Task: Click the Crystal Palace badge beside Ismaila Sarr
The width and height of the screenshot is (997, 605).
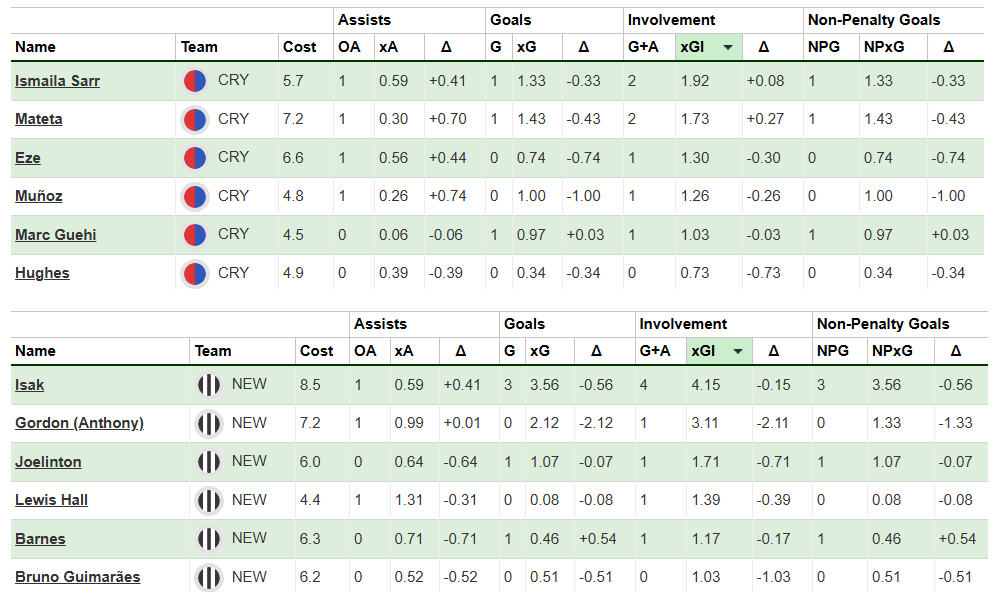Action: coord(195,81)
